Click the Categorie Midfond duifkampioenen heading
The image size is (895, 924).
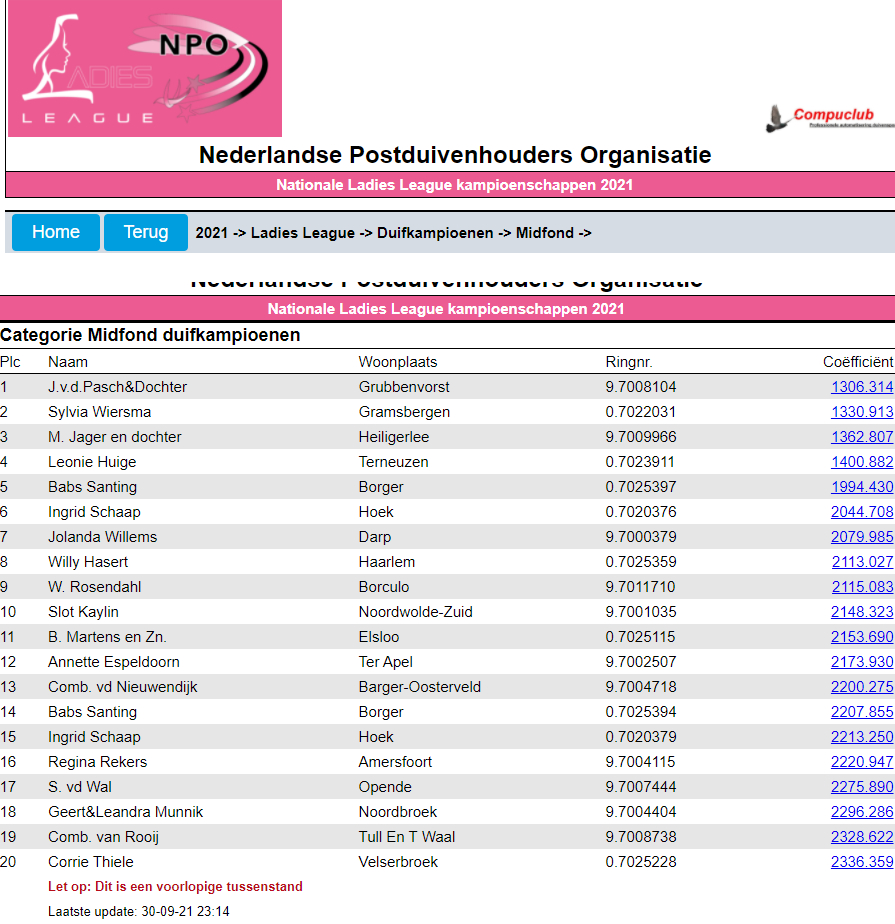click(x=150, y=335)
